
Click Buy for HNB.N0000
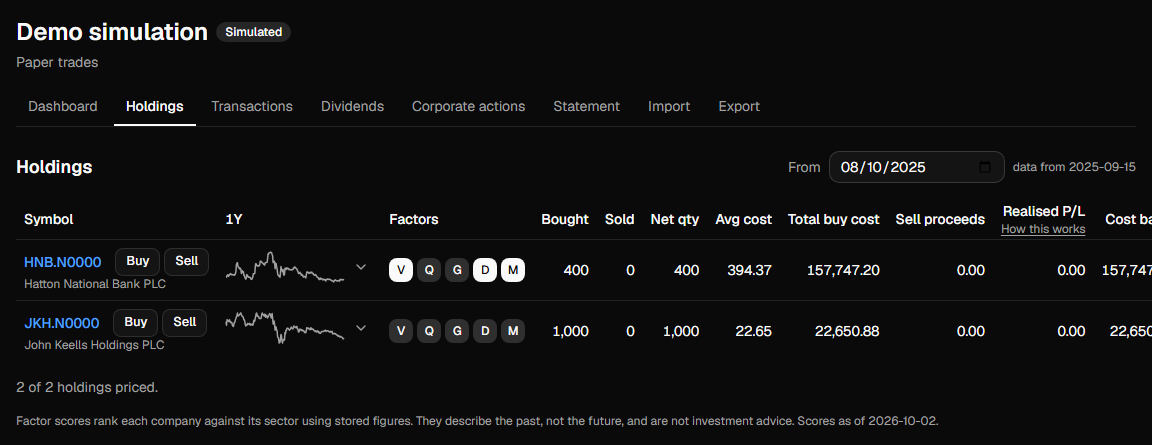(137, 261)
